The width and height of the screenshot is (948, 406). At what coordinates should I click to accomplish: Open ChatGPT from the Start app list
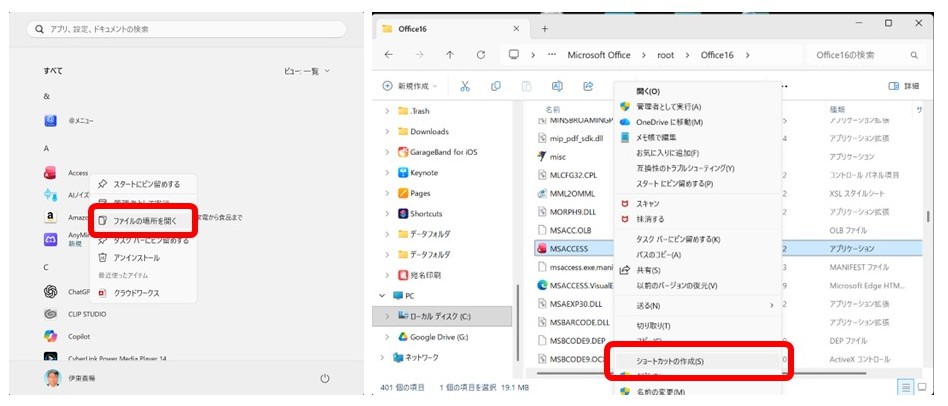[x=78, y=292]
